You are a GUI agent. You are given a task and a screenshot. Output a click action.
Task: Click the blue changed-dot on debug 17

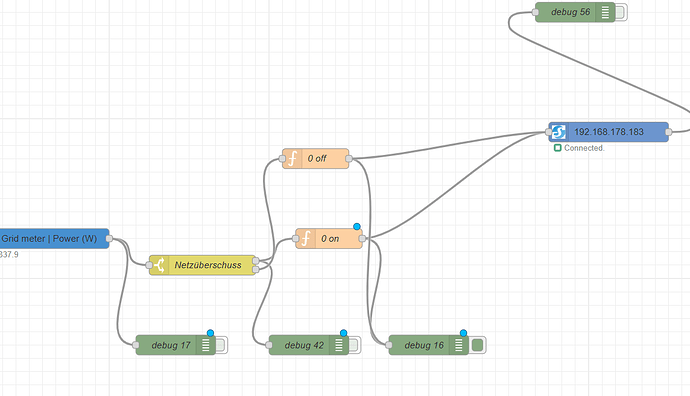click(210, 333)
